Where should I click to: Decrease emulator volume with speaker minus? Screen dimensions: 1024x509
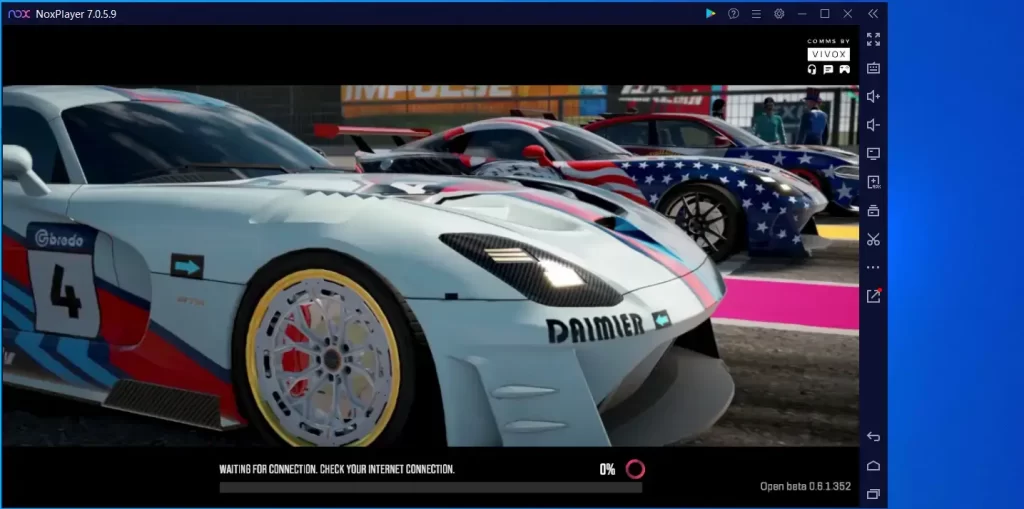pos(873,125)
